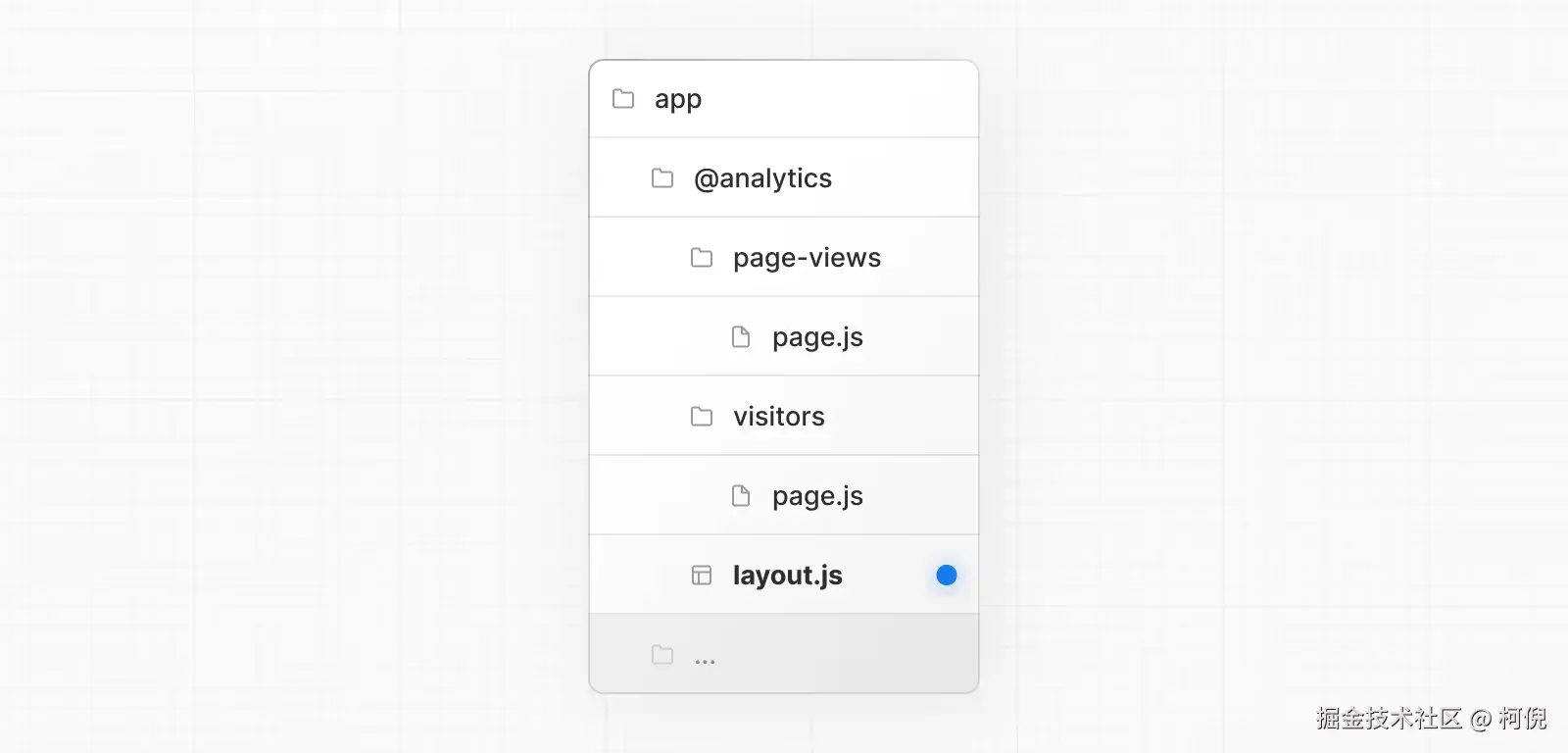Open the visitors folder label

pos(779,417)
